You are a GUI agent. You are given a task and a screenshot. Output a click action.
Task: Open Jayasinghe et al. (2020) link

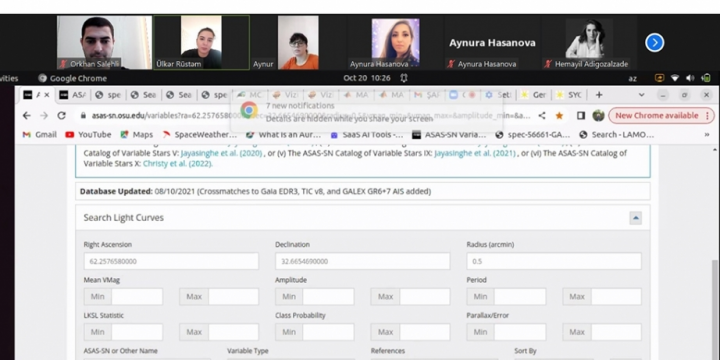pos(221,153)
